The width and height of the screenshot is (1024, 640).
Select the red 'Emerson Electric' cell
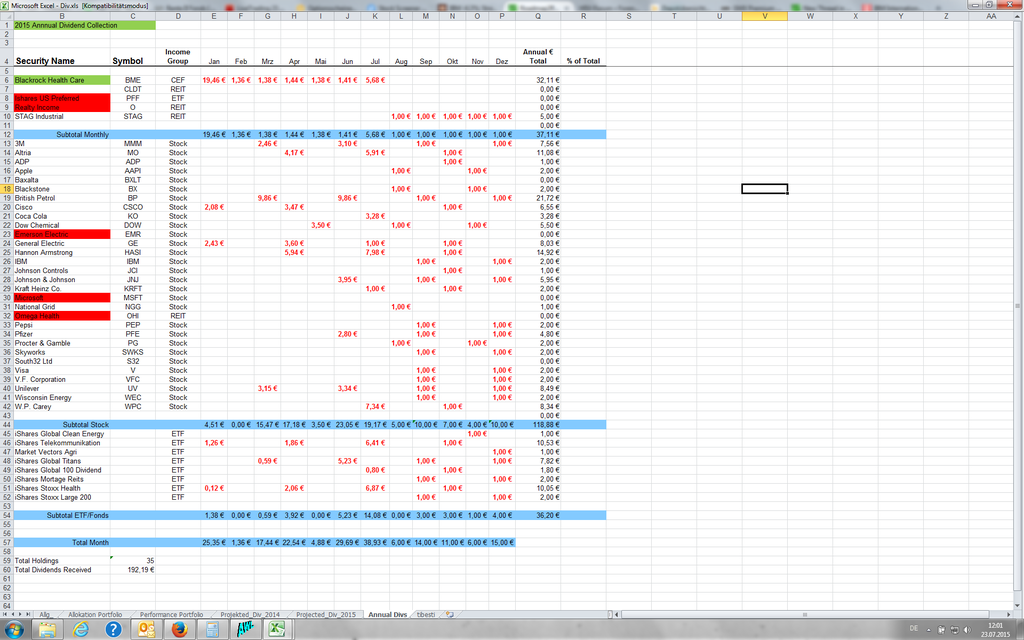62,234
